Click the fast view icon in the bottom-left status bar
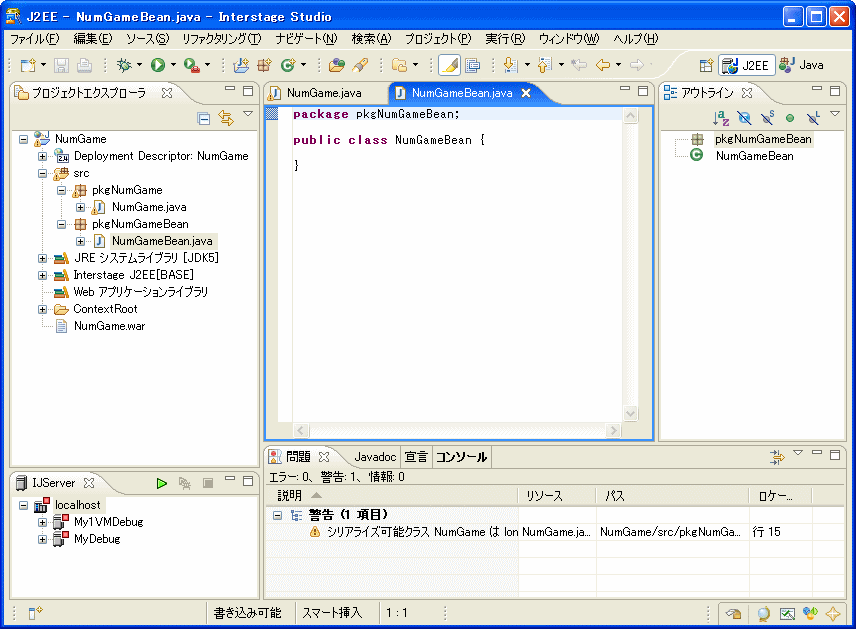Image resolution: width=856 pixels, height=629 pixels. [35, 613]
